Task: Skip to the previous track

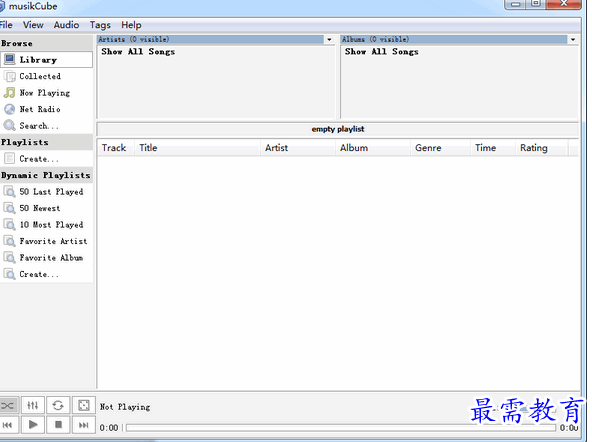Action: pyautogui.click(x=8, y=425)
